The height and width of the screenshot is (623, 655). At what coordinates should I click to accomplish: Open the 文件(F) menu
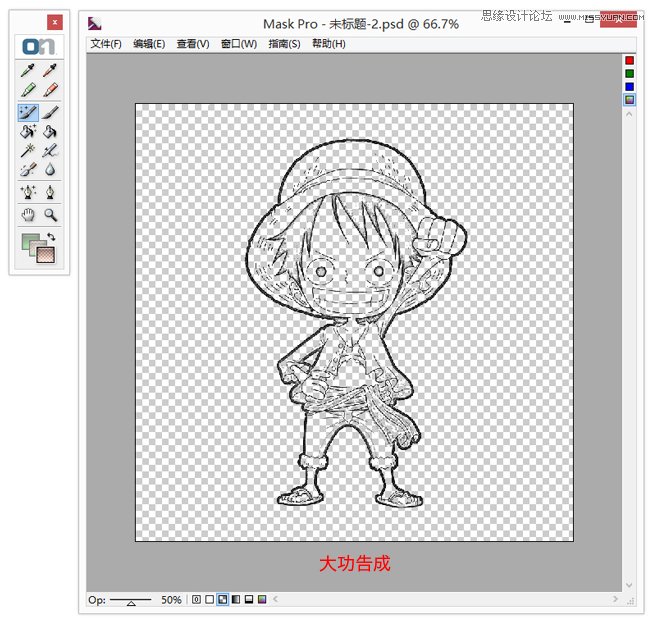point(106,44)
